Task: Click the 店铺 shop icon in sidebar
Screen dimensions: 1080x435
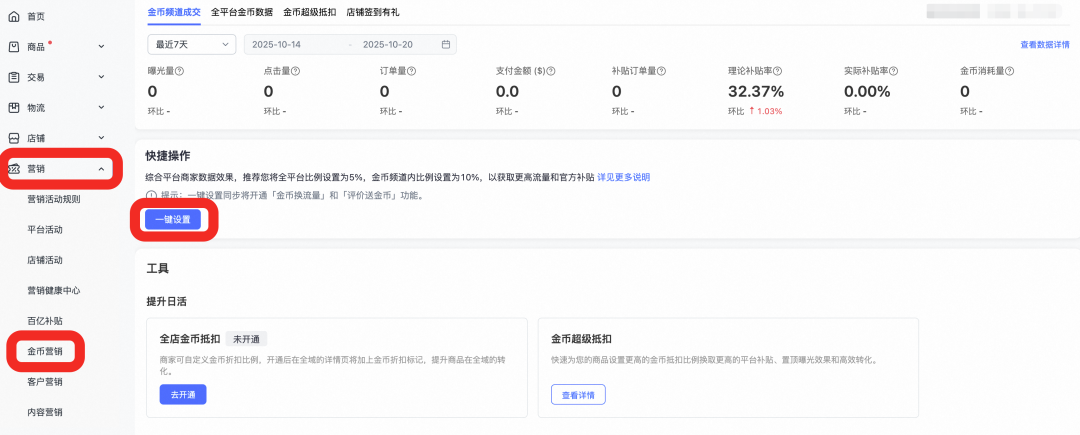Action: [14, 138]
